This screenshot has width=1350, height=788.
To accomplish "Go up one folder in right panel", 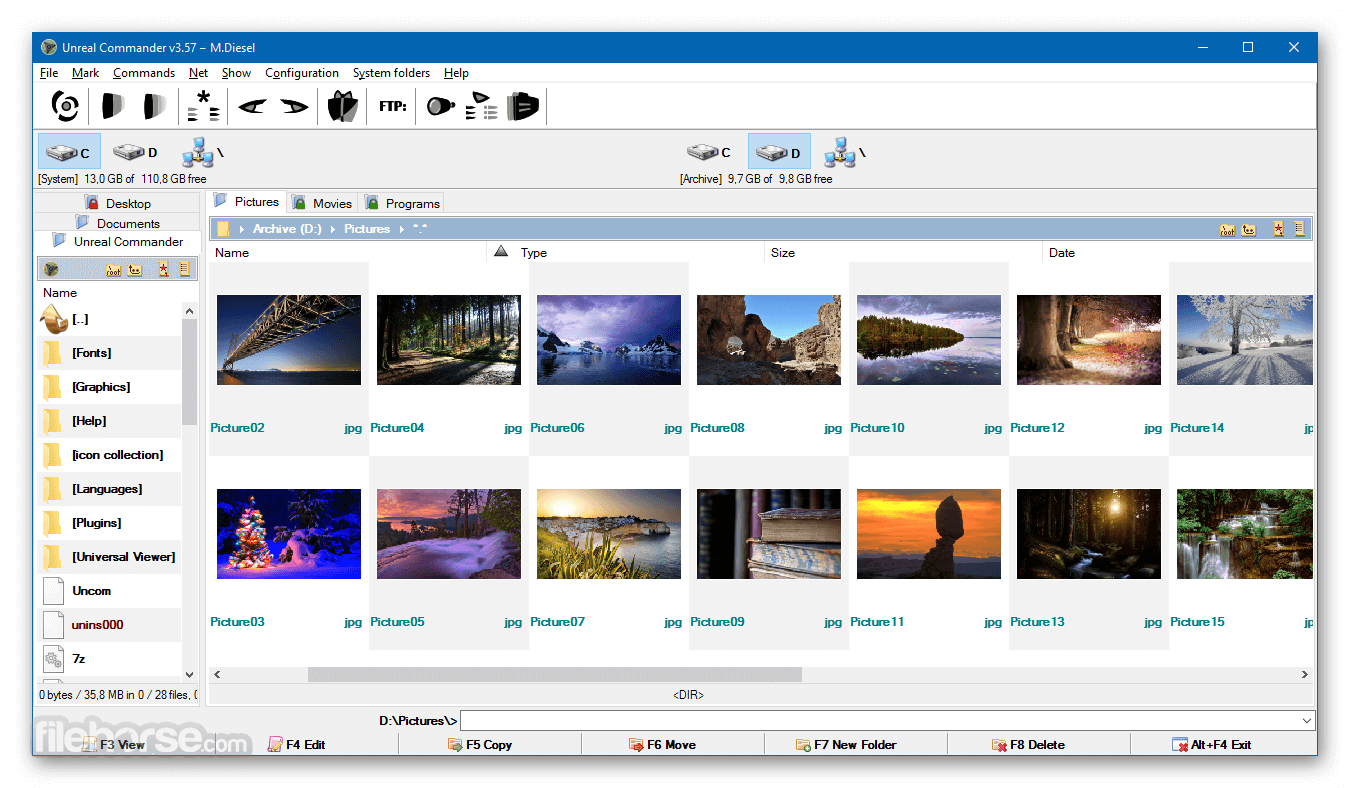I will pos(1249,229).
